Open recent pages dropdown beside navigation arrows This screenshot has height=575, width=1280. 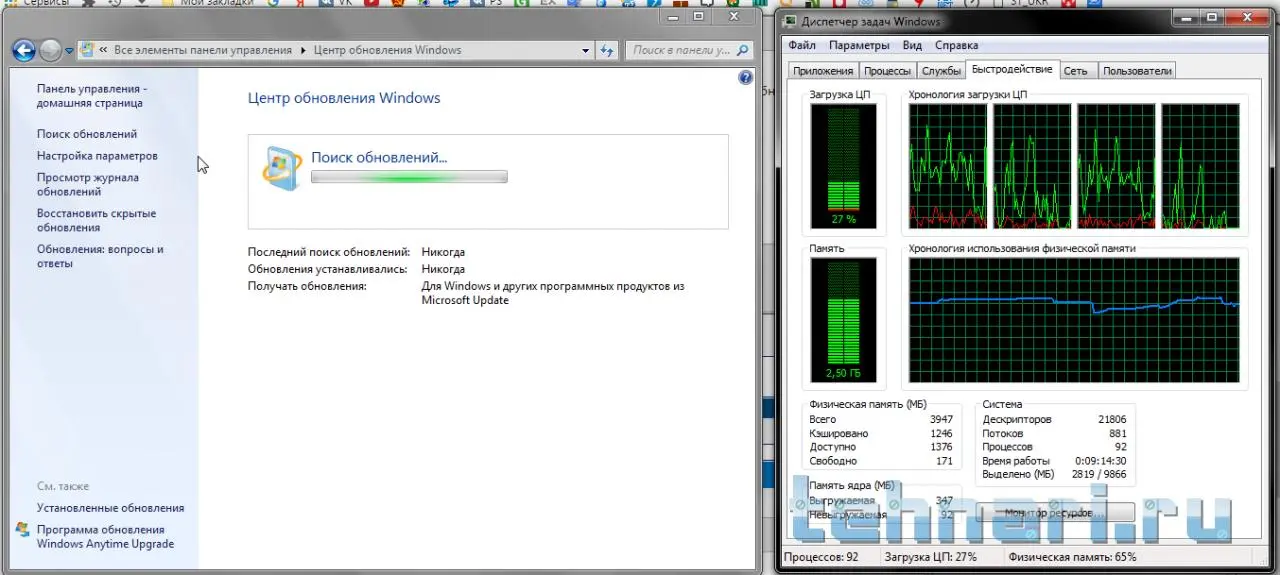[x=69, y=50]
